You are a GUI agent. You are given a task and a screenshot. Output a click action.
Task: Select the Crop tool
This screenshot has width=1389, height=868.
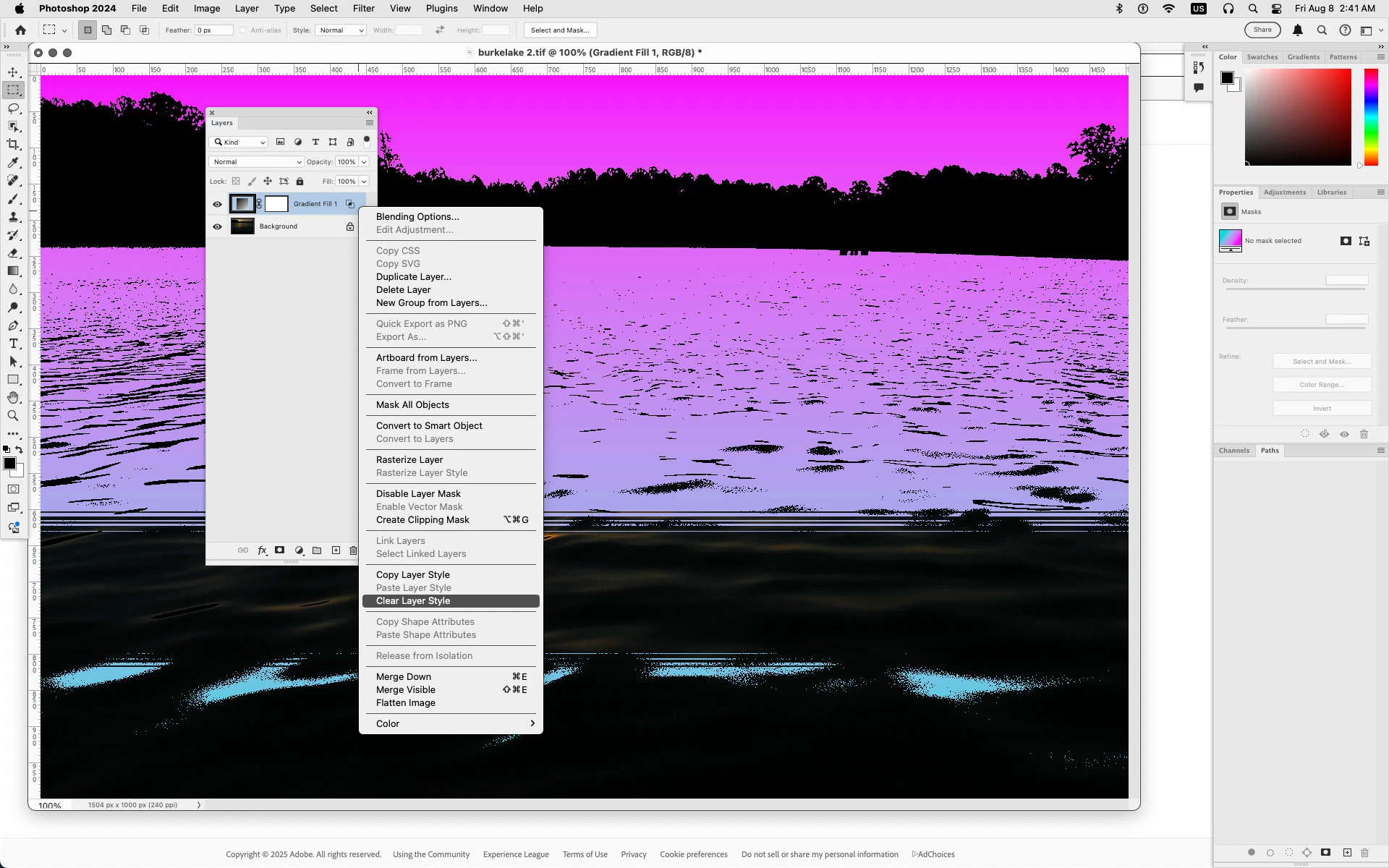[13, 145]
